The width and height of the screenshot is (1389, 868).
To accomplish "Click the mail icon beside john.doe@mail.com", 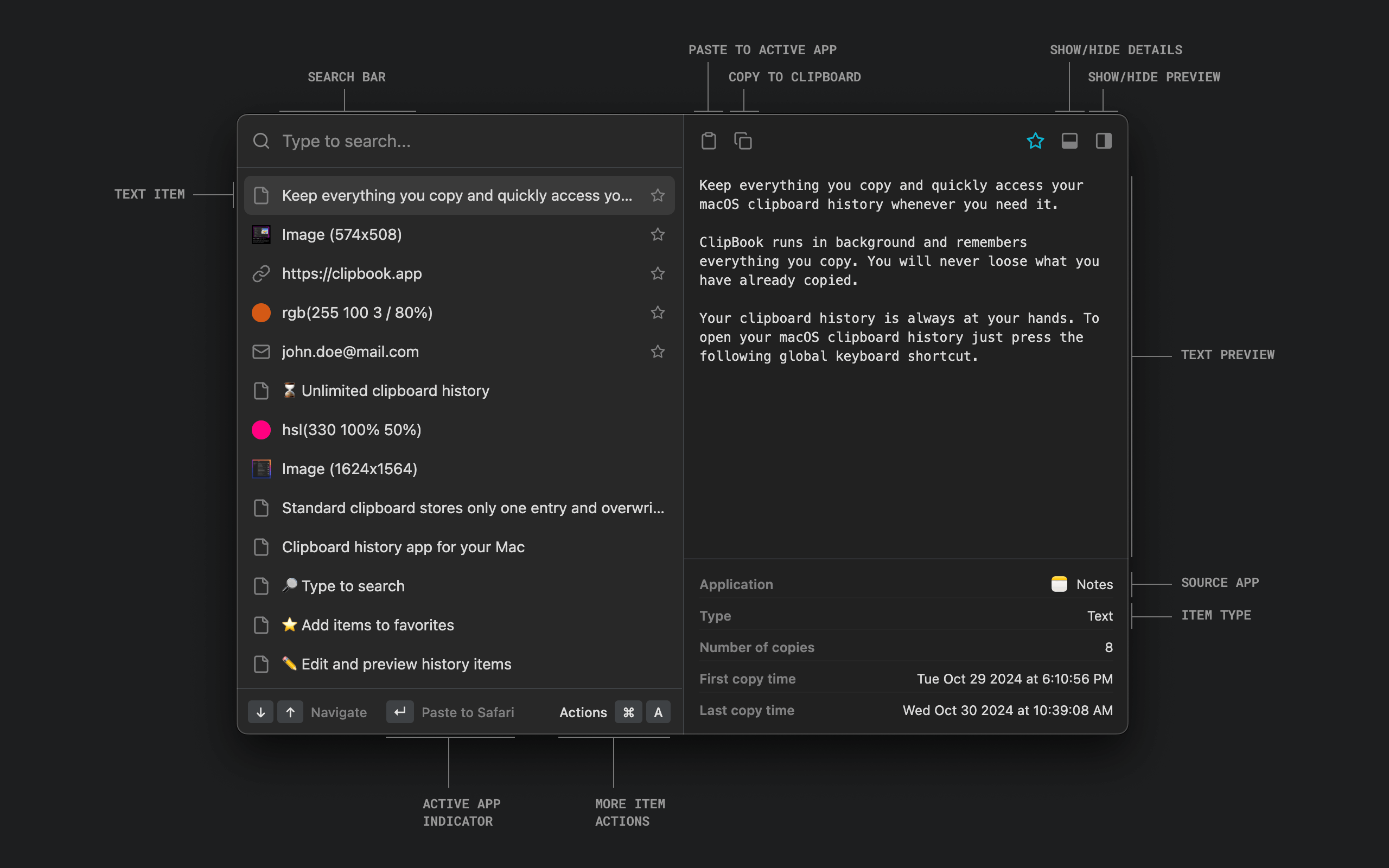I will pos(261,352).
